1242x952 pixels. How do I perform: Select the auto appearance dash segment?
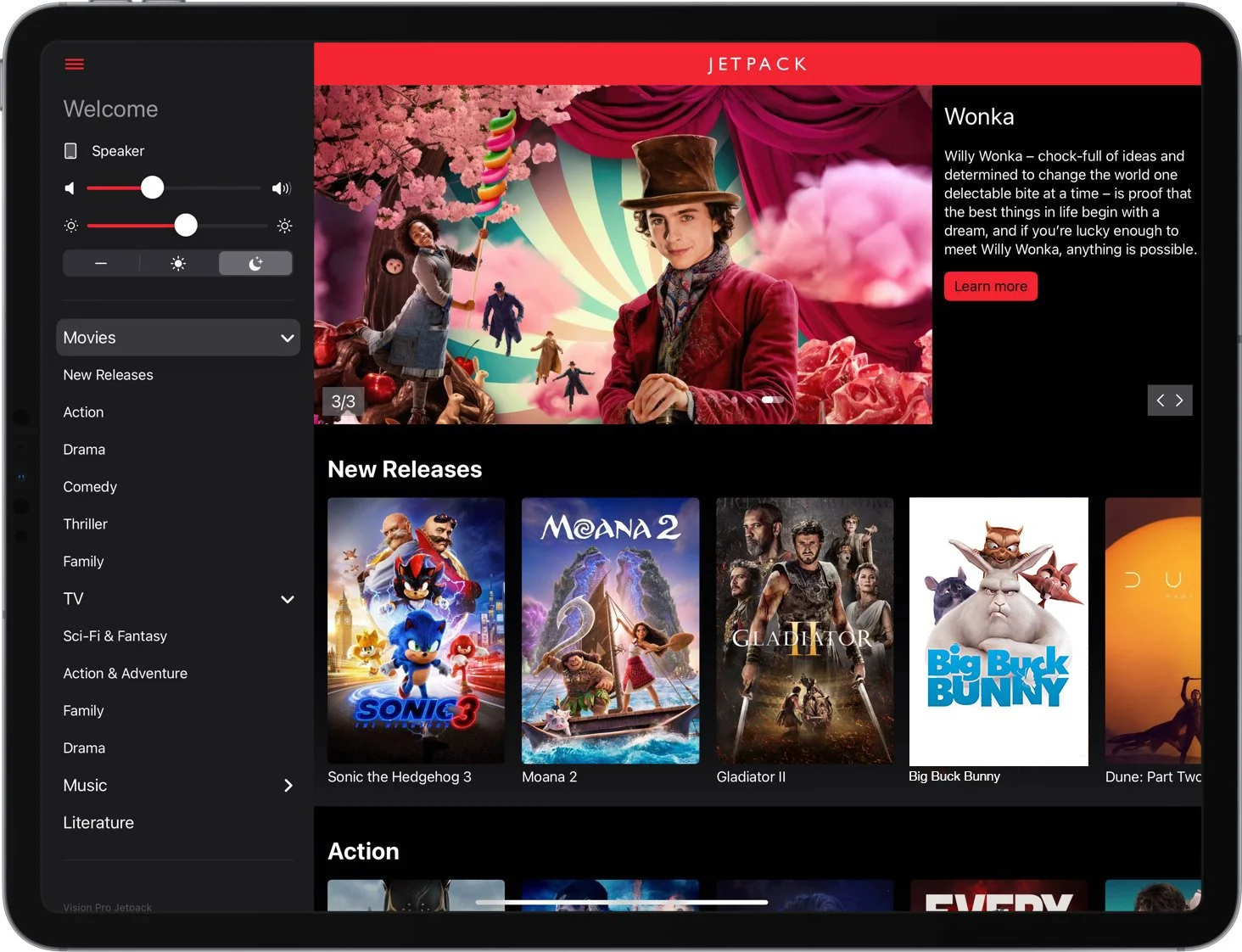click(101, 264)
